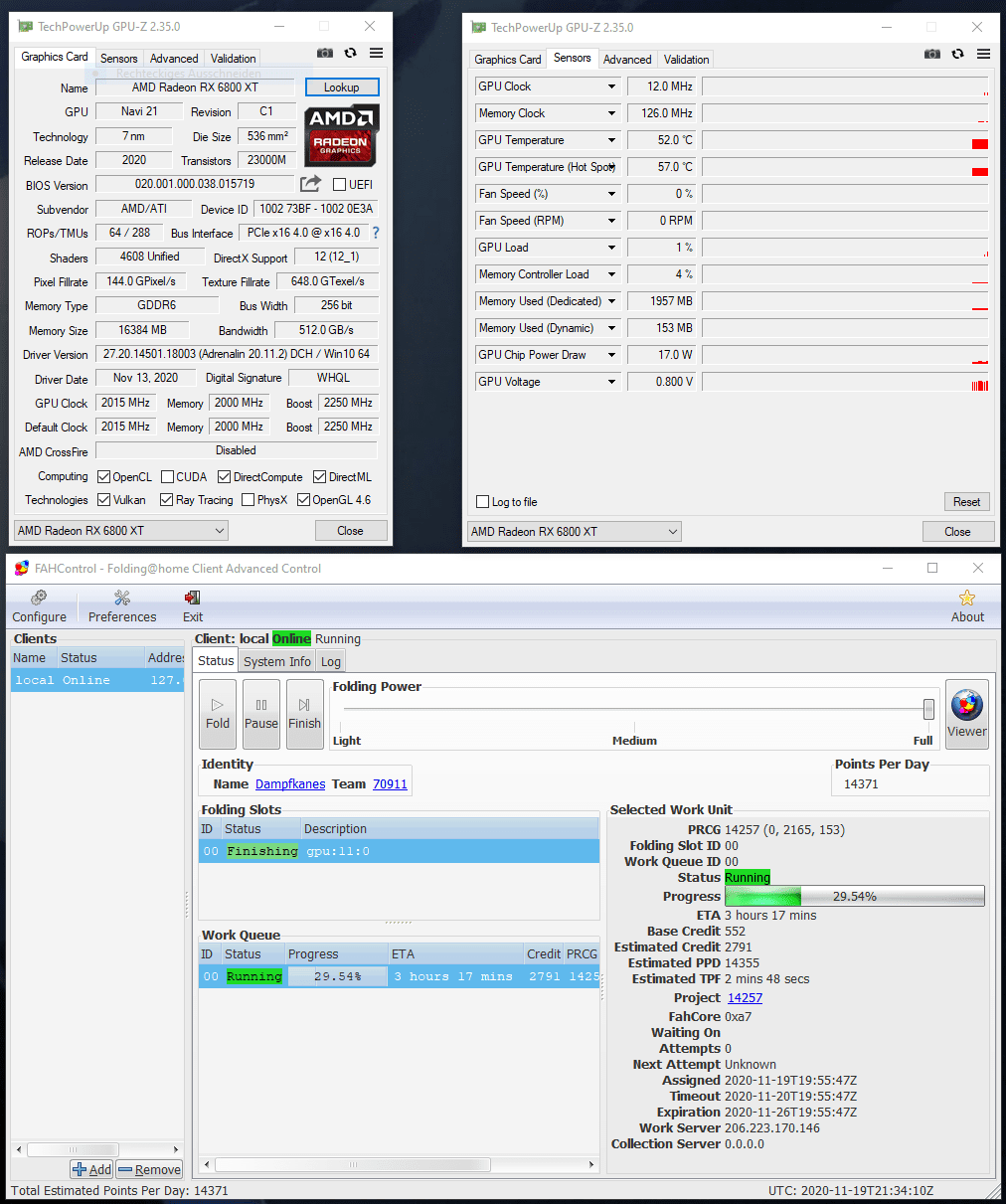Open Validation tab in left GPU-Z window

(x=234, y=59)
